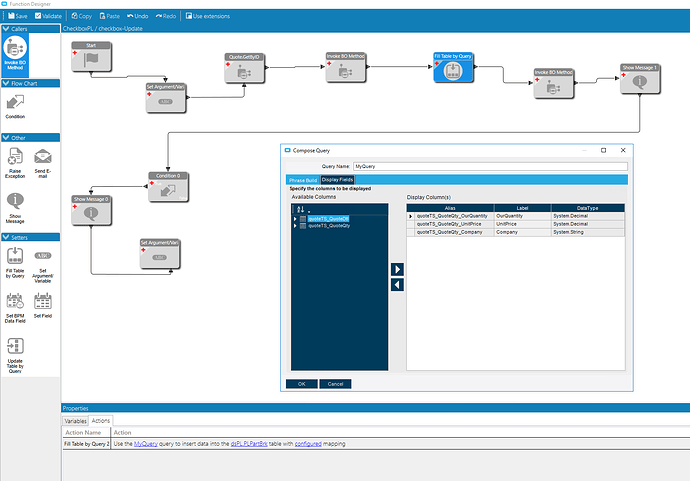The height and width of the screenshot is (481, 690).
Task: Add column with right arrow button
Action: [397, 269]
